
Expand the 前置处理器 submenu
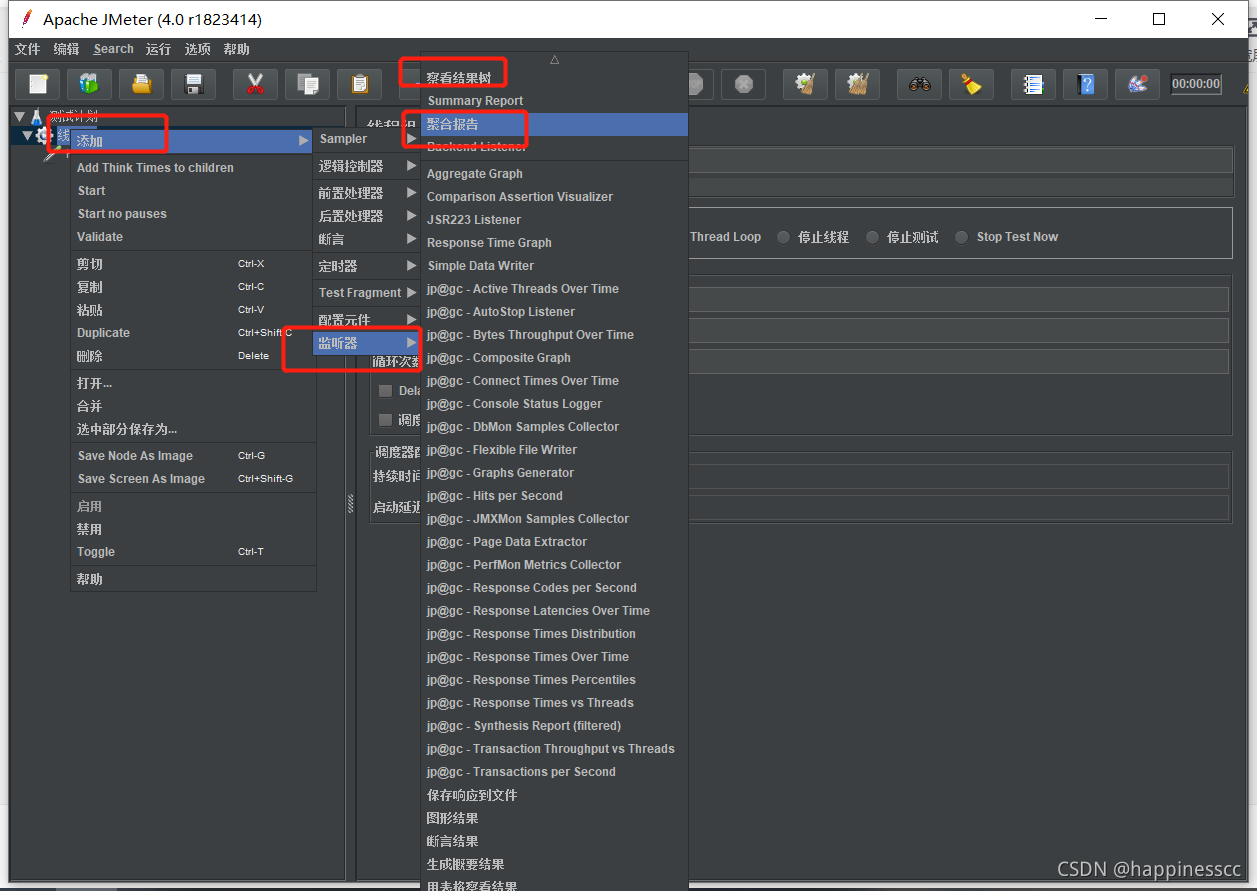(x=367, y=193)
